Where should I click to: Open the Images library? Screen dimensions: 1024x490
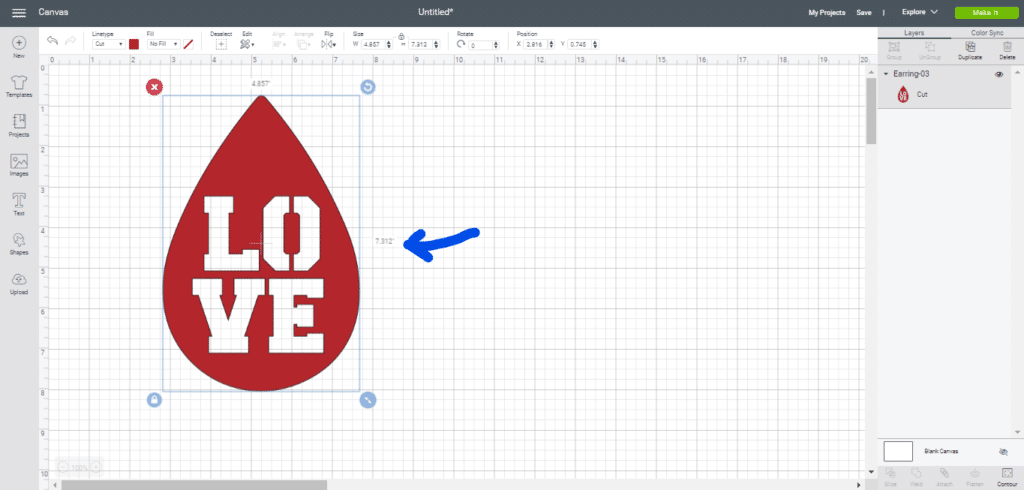pos(19,164)
